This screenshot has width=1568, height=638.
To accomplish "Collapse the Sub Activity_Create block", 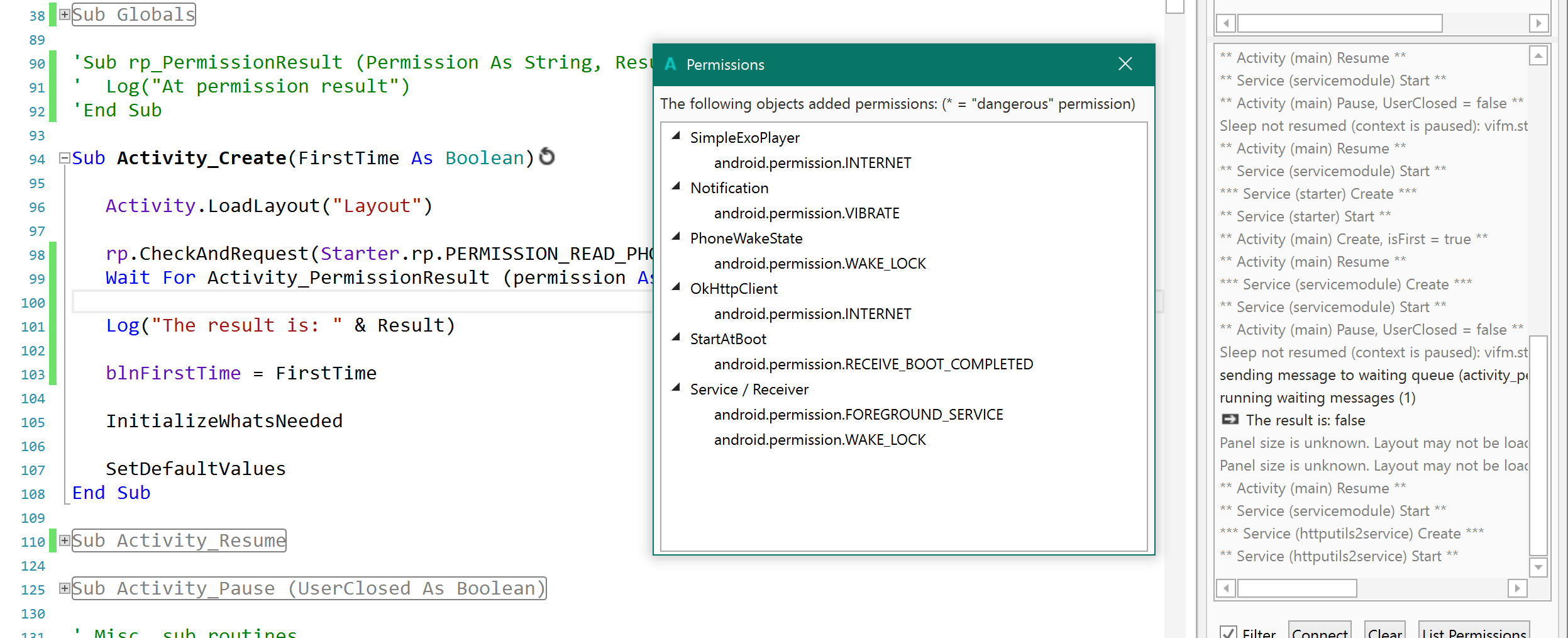I will pos(65,158).
